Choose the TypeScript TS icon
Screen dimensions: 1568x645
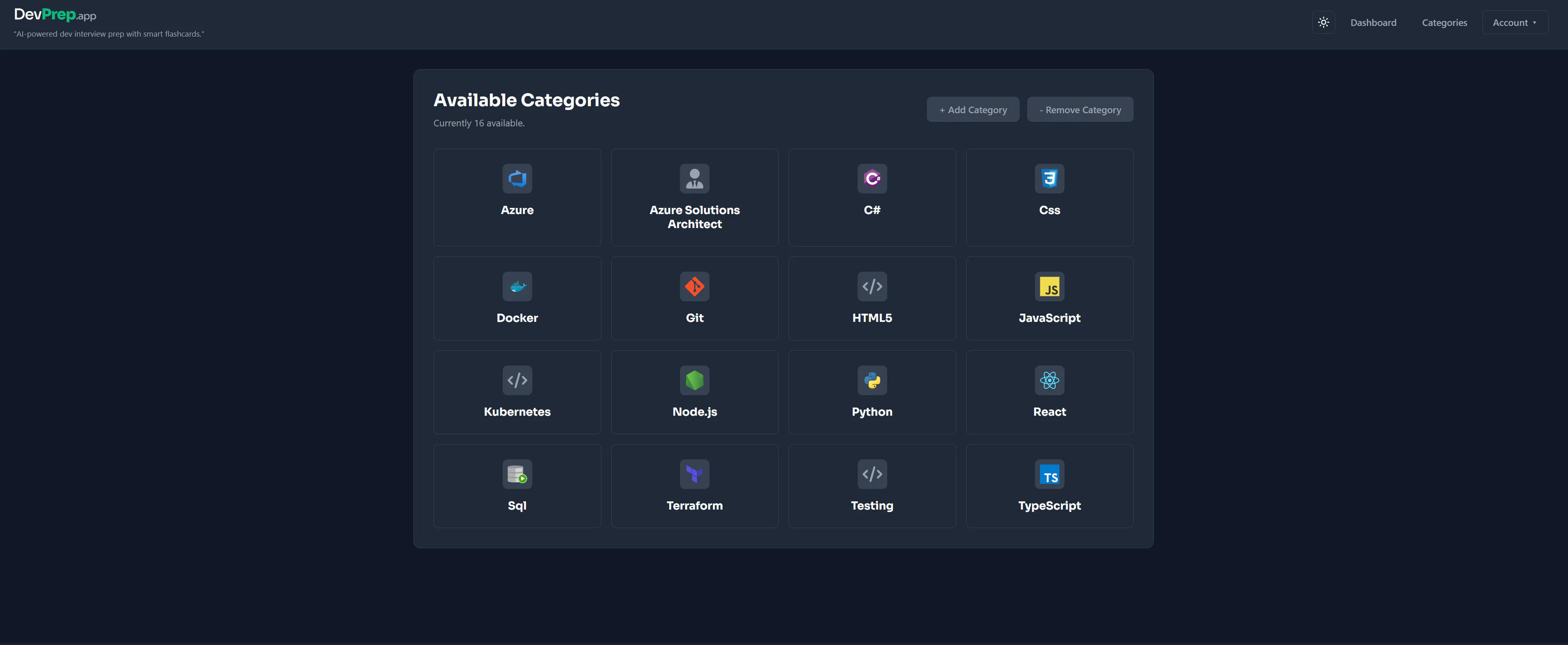coord(1049,474)
